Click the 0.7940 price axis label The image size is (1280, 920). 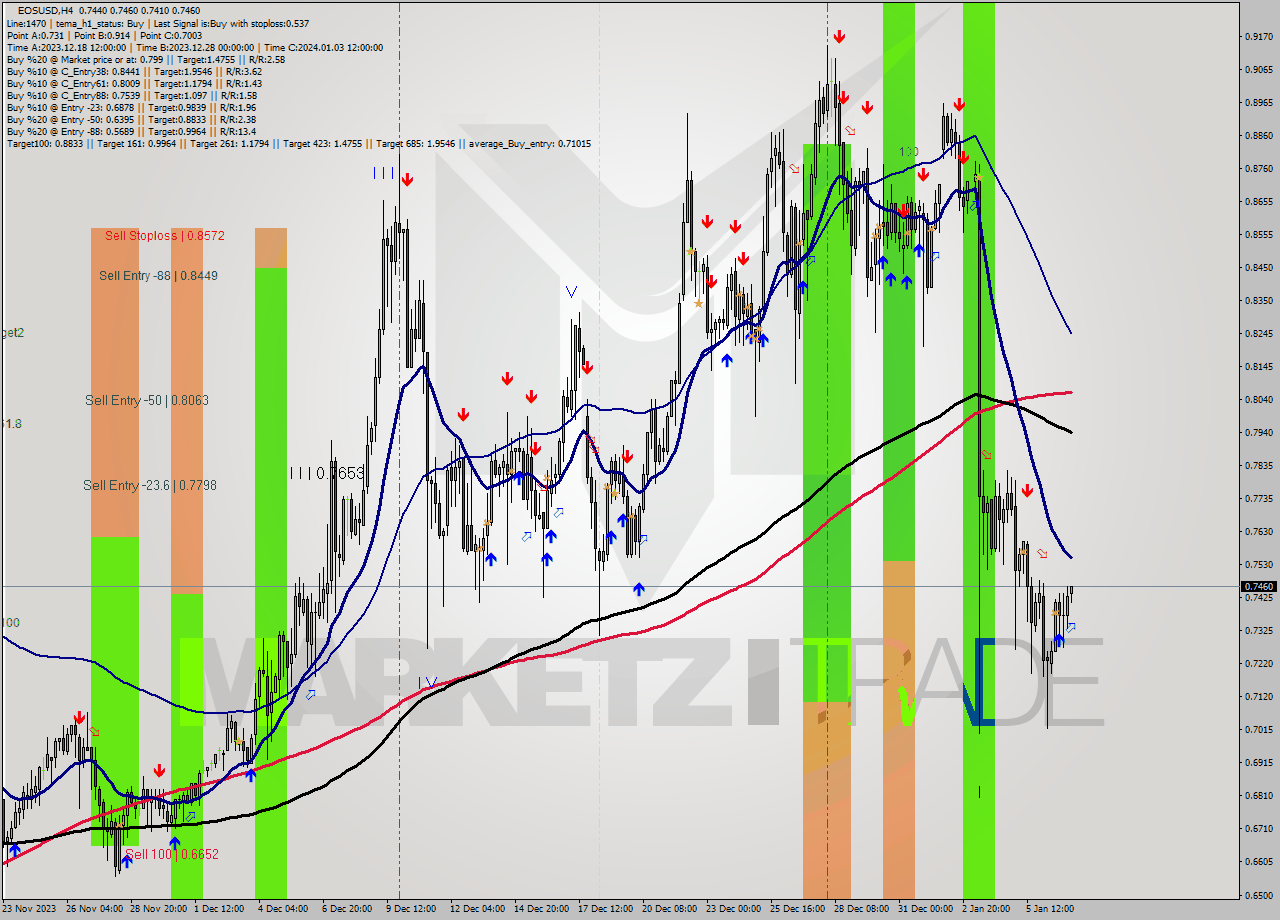pyautogui.click(x=1258, y=433)
